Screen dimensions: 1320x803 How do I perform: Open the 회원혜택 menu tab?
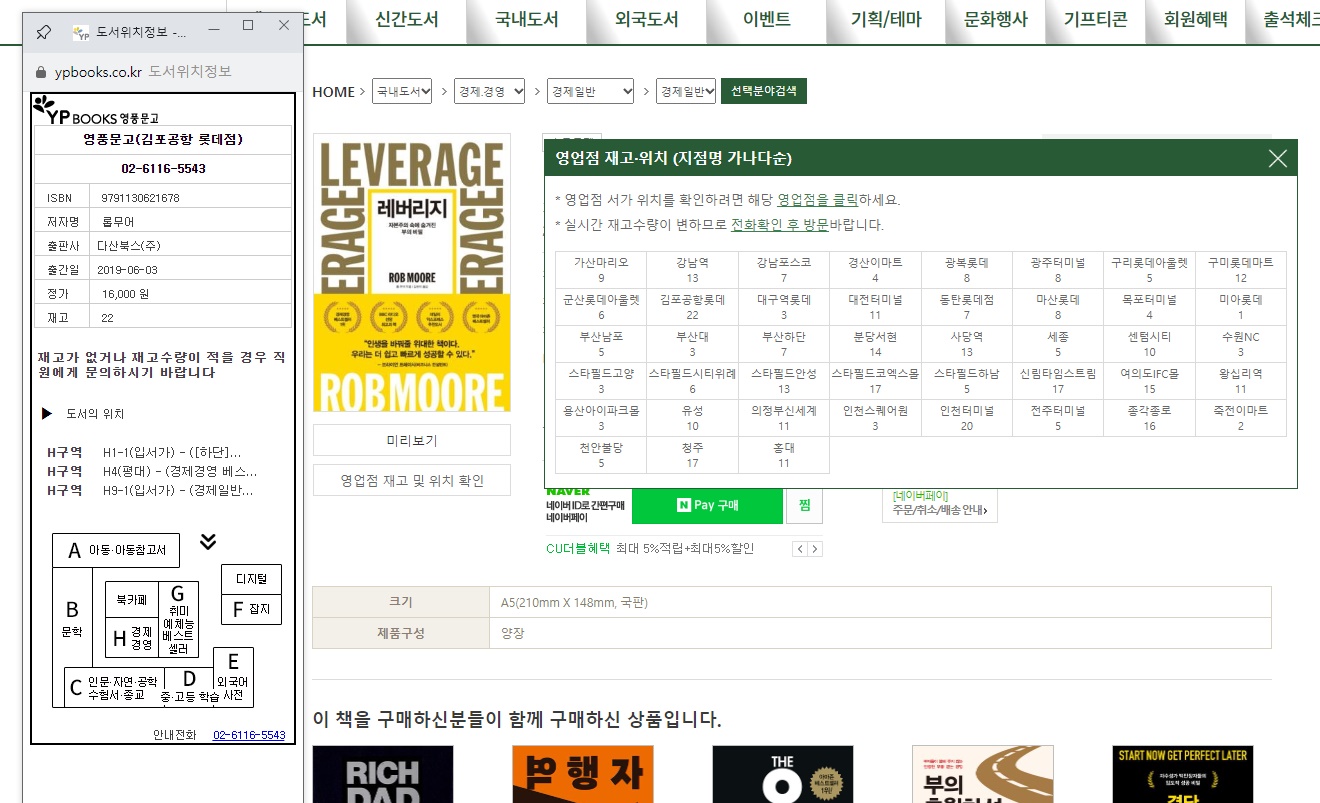pyautogui.click(x=1196, y=19)
